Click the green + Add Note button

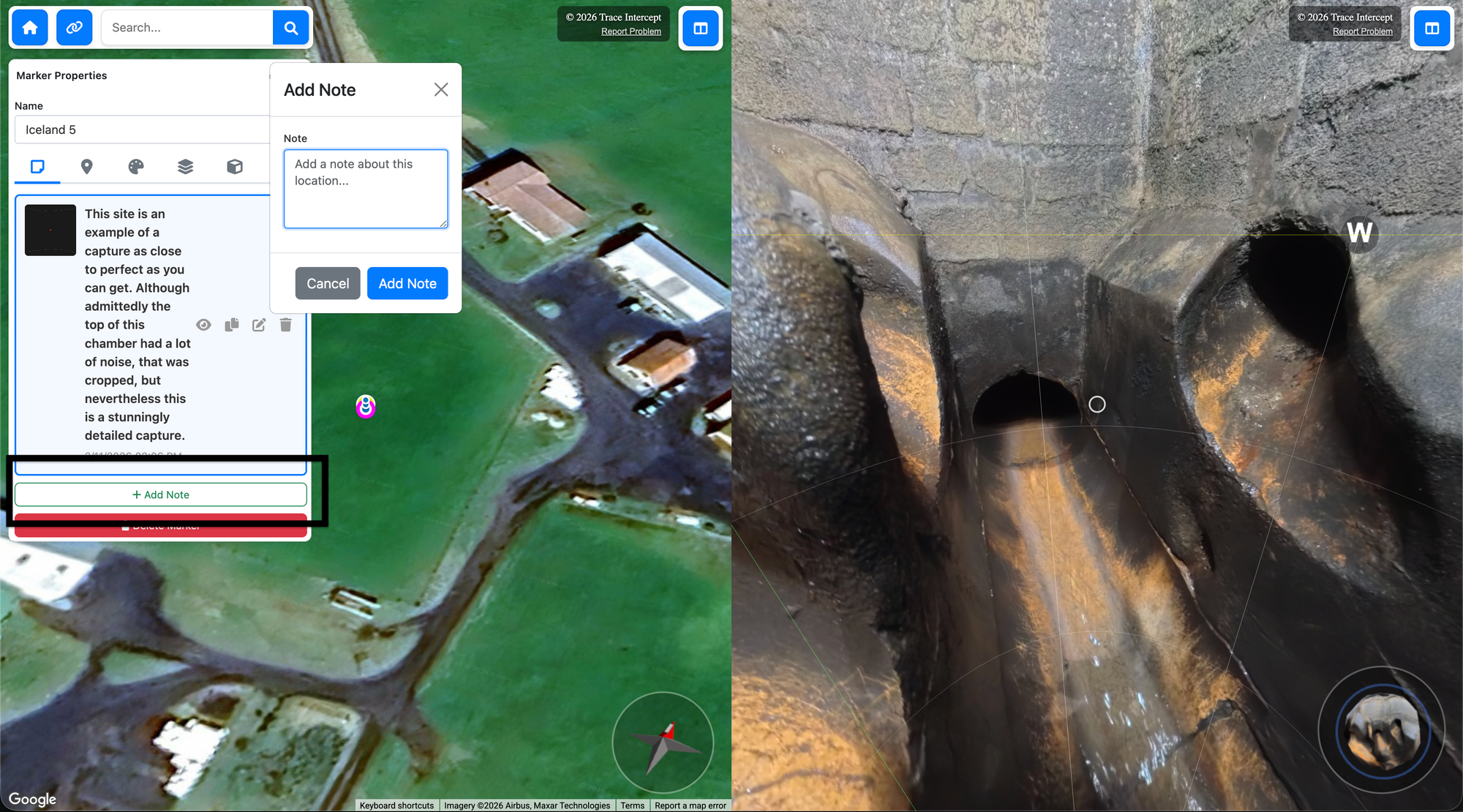160,495
